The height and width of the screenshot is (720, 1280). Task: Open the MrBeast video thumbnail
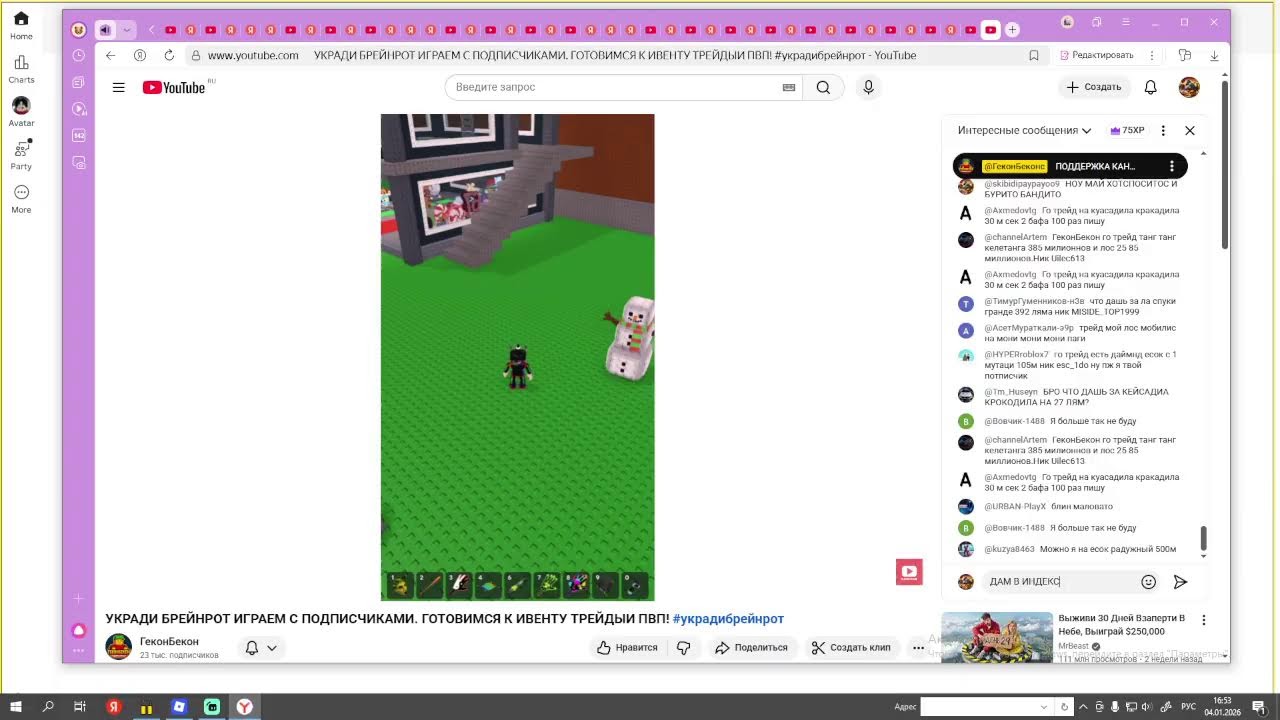(x=996, y=637)
